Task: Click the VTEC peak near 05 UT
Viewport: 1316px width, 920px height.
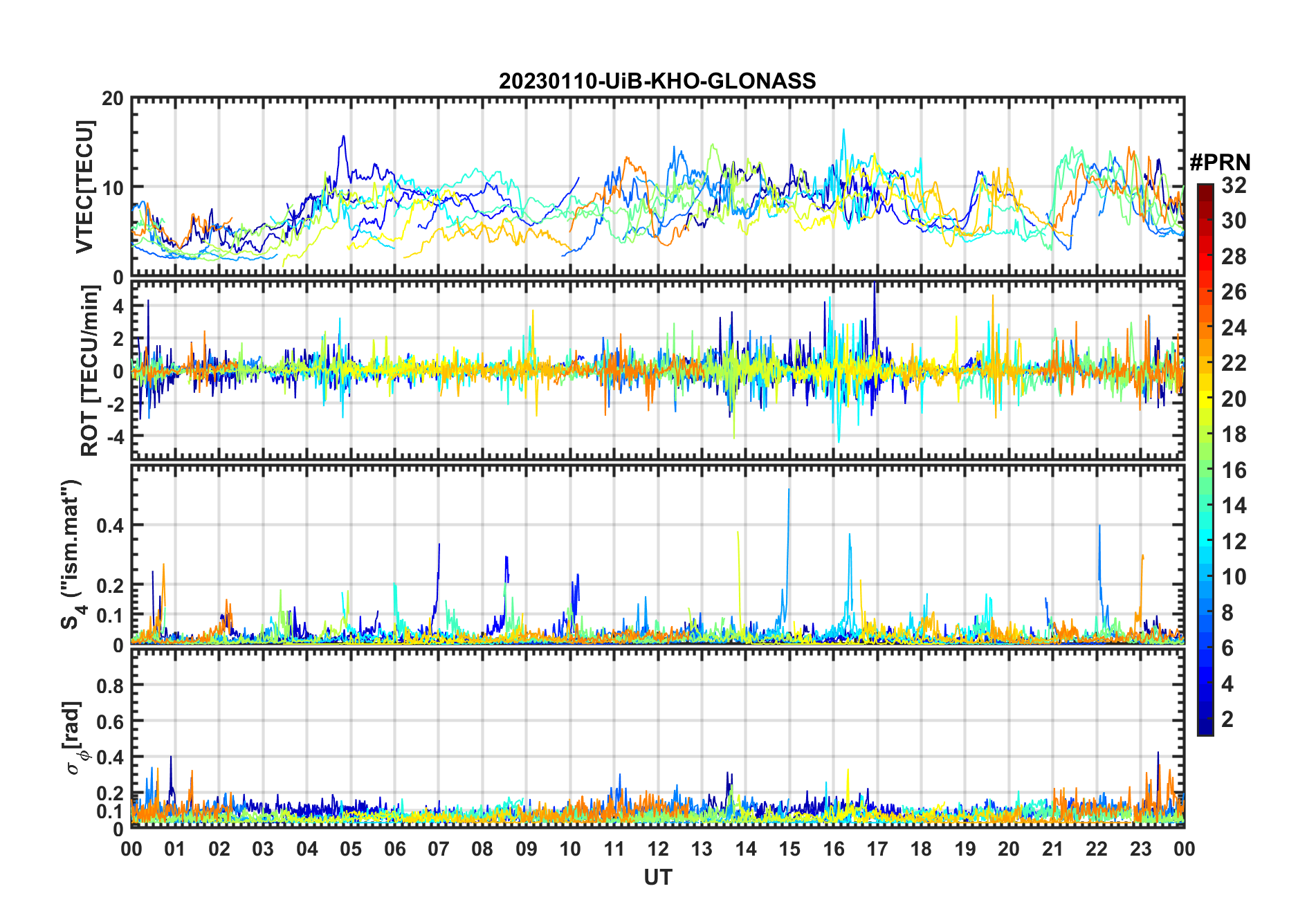Action: (344, 137)
